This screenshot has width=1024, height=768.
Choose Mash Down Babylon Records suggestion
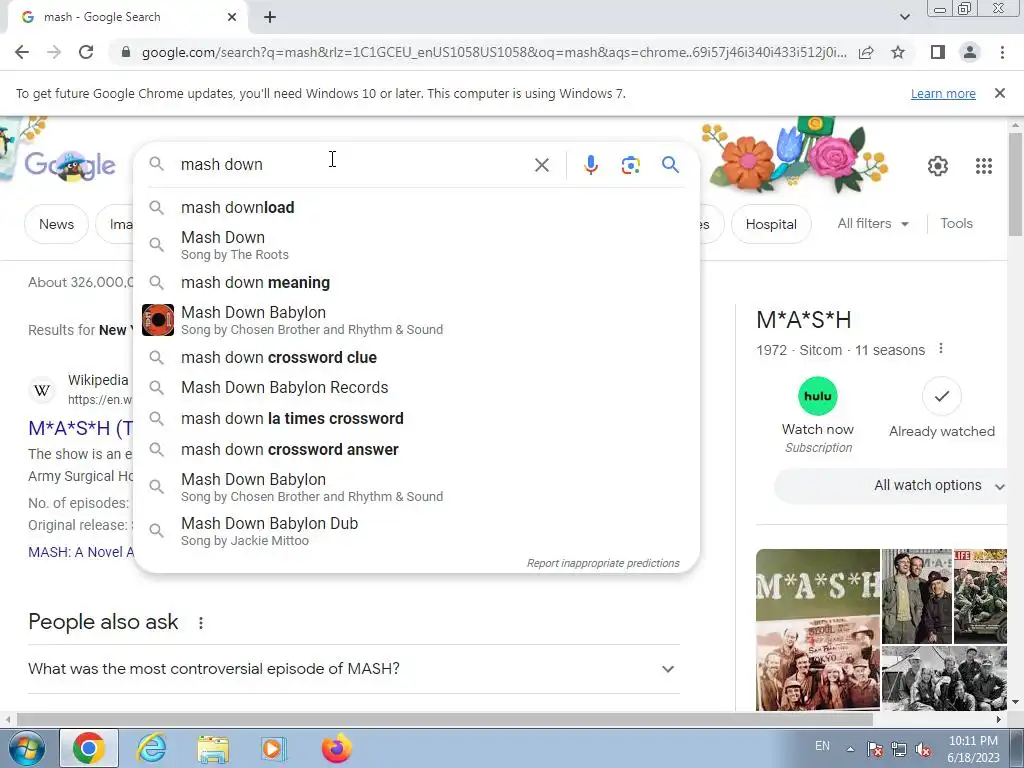pos(417,388)
